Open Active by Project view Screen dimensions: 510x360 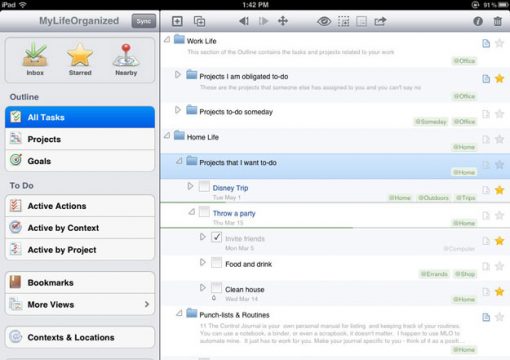[80, 250]
